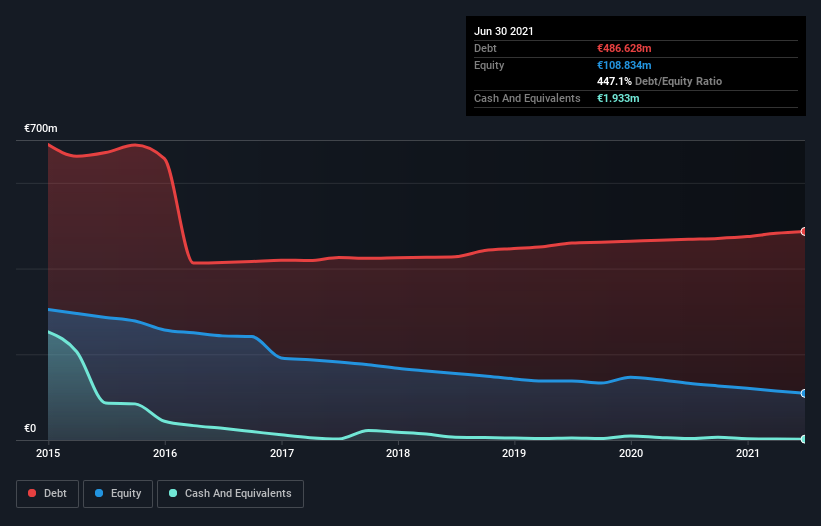The image size is (821, 526).
Task: Select the 2020 x-axis label
Action: pyautogui.click(x=631, y=453)
